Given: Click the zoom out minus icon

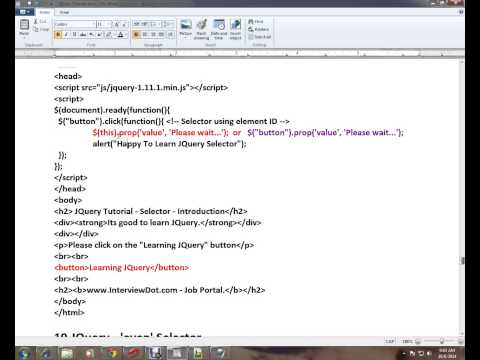Looking at the screenshot, I should (418, 341).
